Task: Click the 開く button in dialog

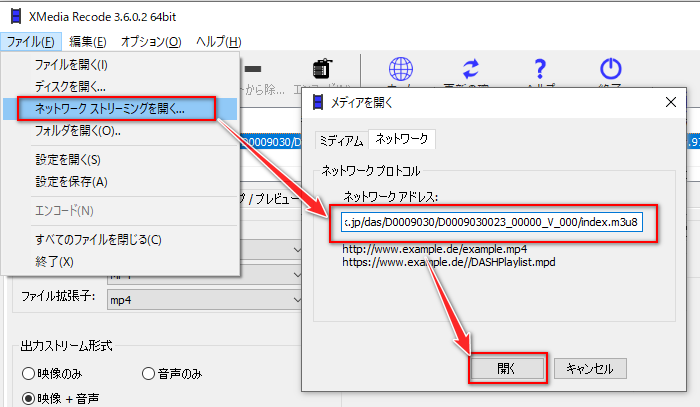Action: click(x=507, y=369)
